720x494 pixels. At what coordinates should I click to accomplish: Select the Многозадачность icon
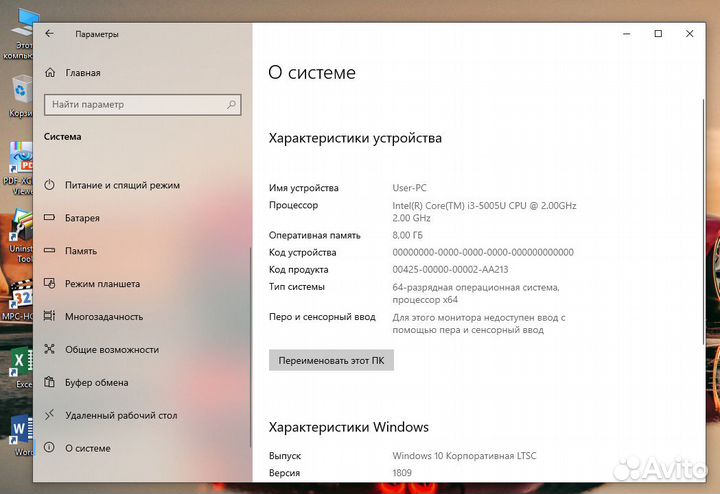tap(50, 316)
